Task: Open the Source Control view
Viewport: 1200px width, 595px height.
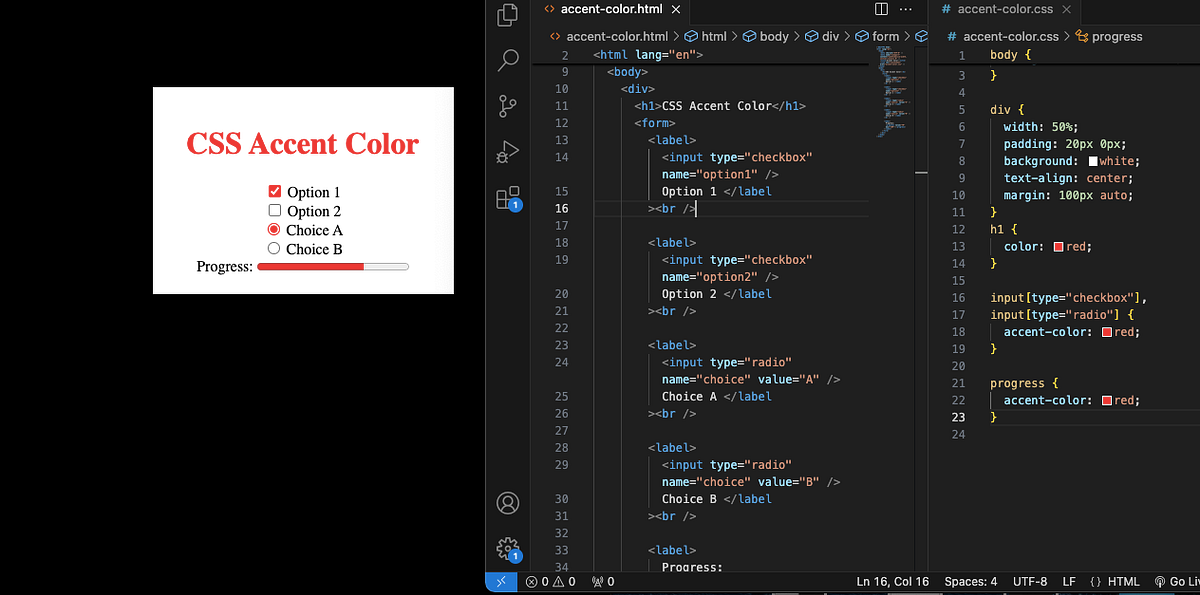Action: click(507, 105)
